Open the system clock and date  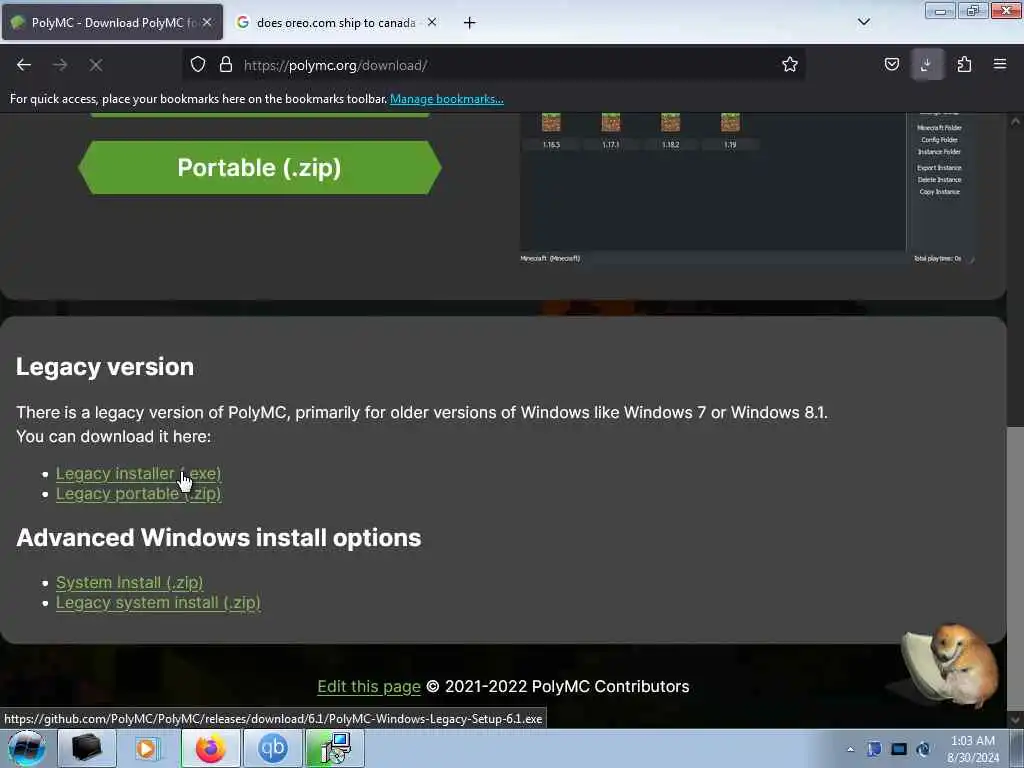973,749
